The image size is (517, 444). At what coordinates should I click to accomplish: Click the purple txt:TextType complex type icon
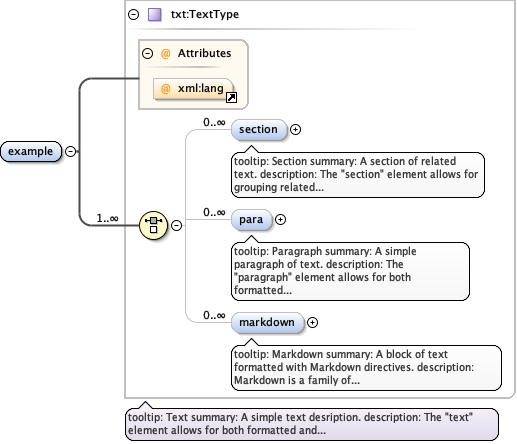(155, 15)
